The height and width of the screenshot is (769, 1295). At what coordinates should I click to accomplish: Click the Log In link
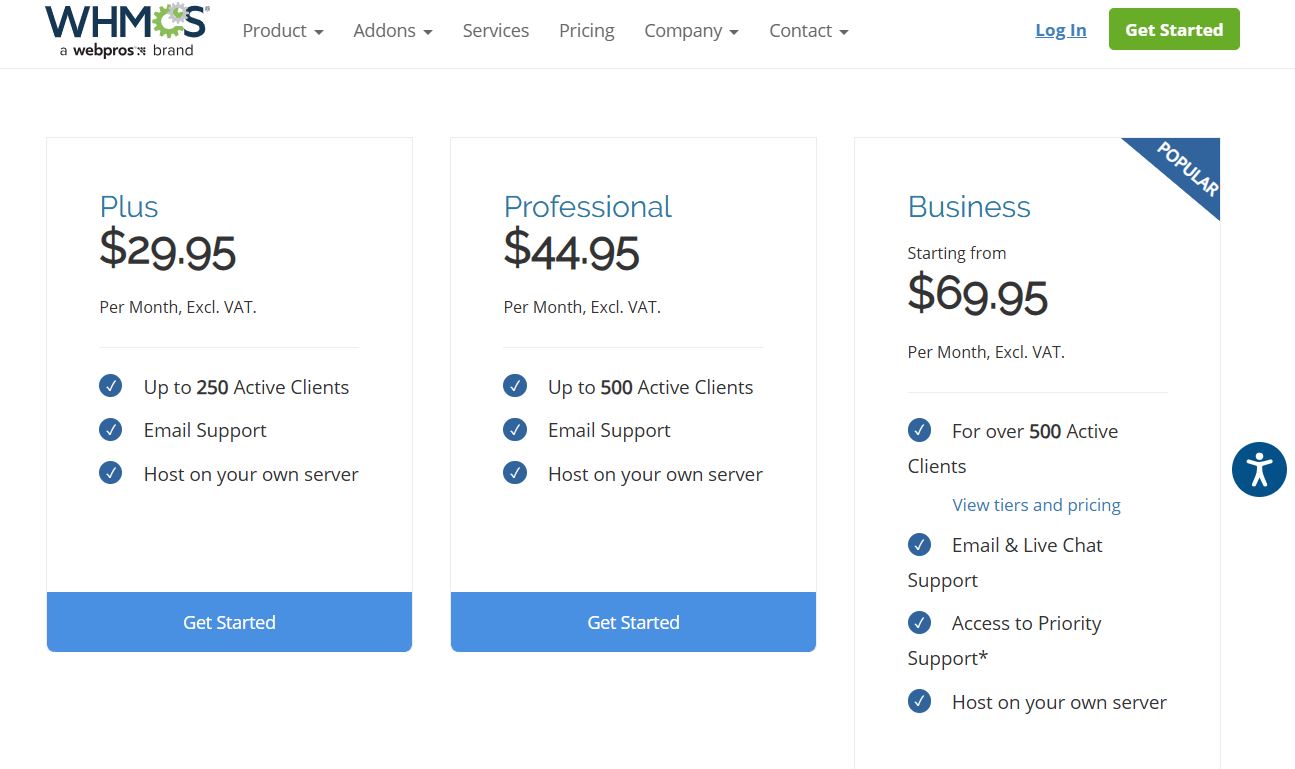(x=1060, y=30)
